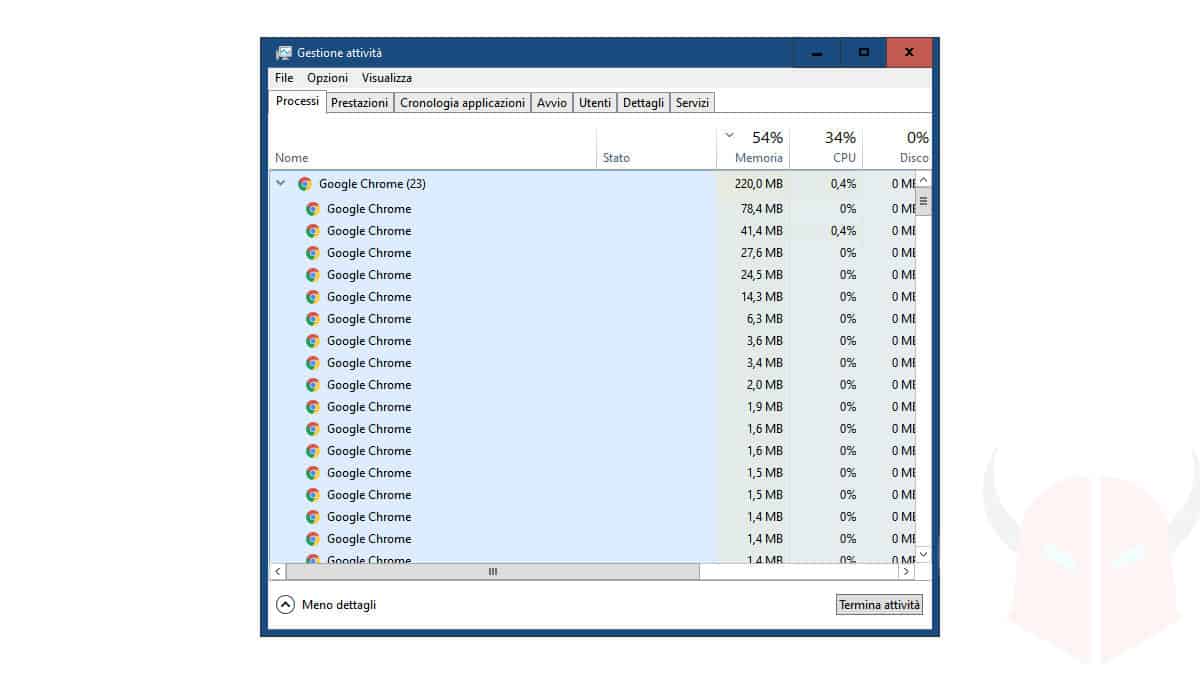Open the Opzioni menu
The height and width of the screenshot is (675, 1200).
point(327,78)
